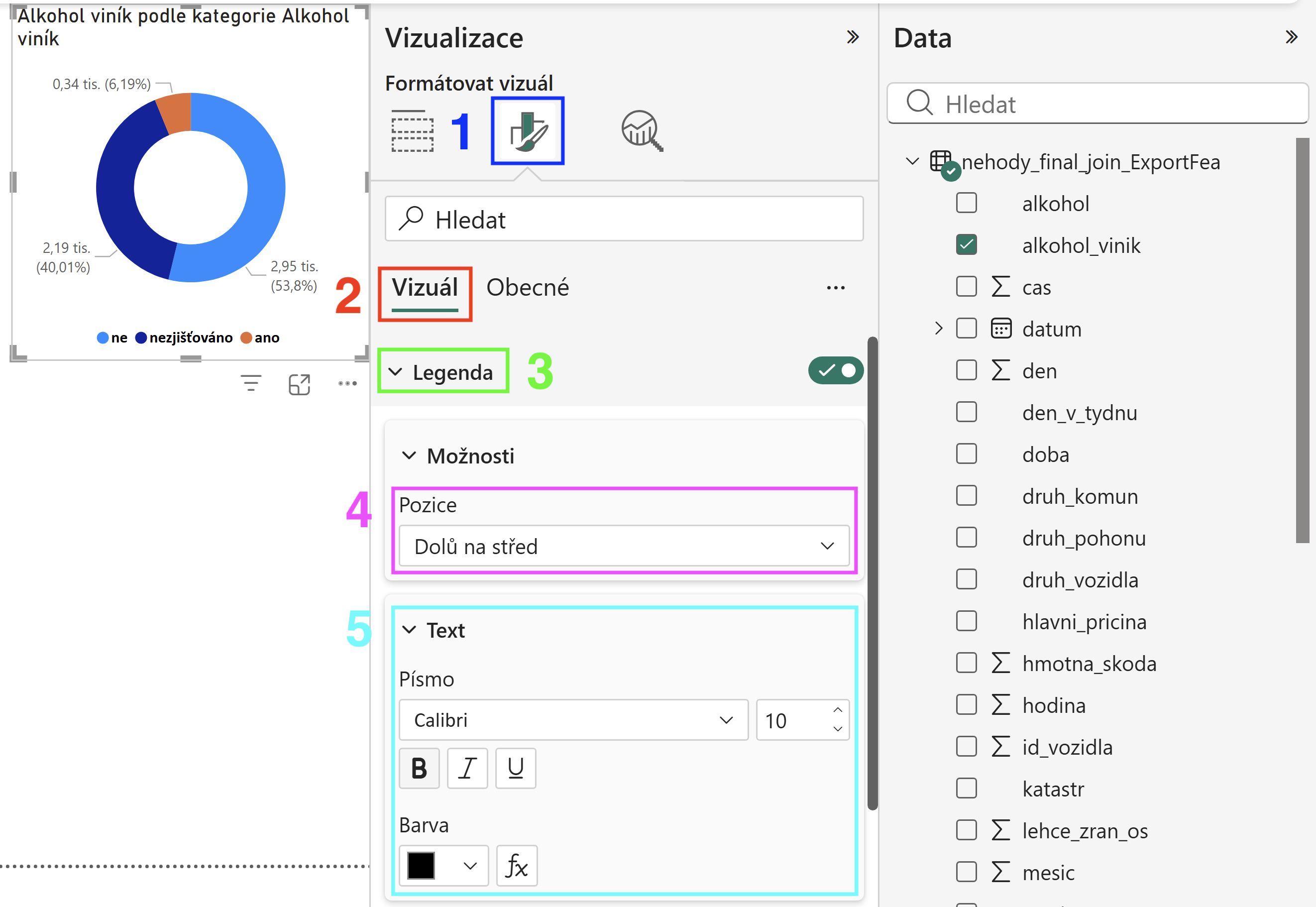
Task: Click the 'ne' legend item in chart
Action: click(112, 338)
